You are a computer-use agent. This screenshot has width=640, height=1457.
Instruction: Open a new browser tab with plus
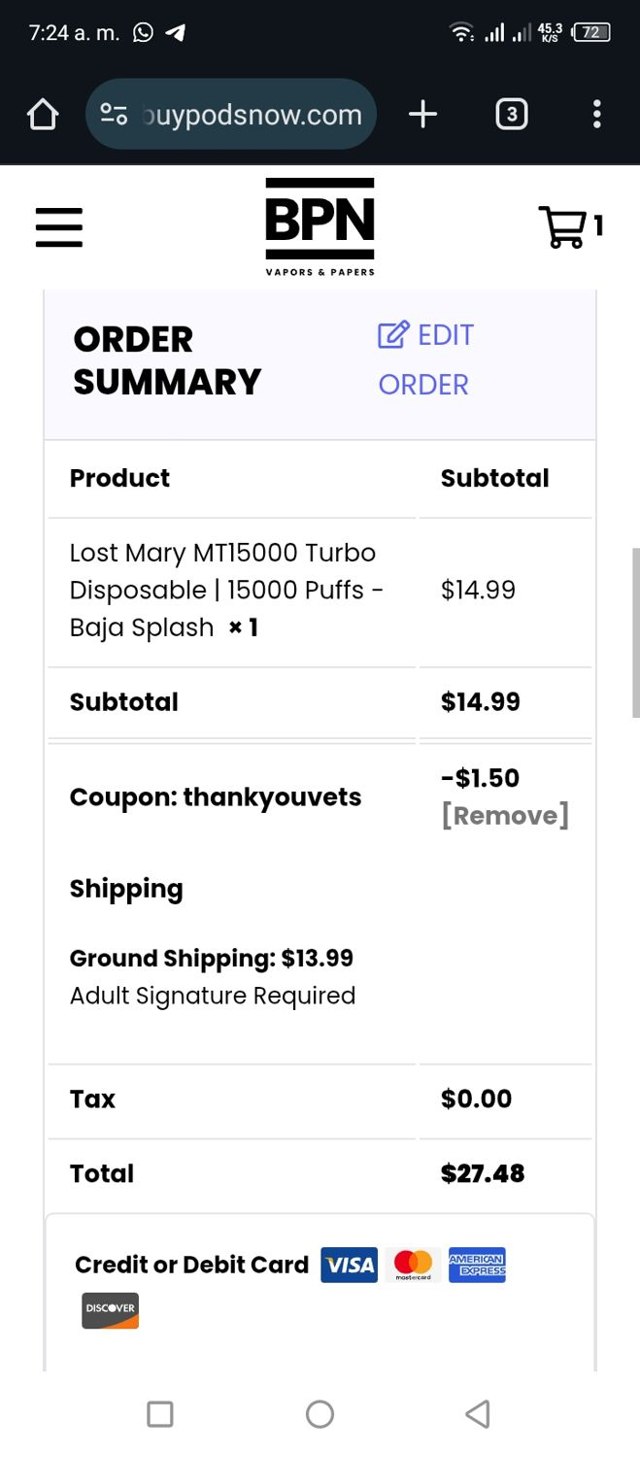423,115
